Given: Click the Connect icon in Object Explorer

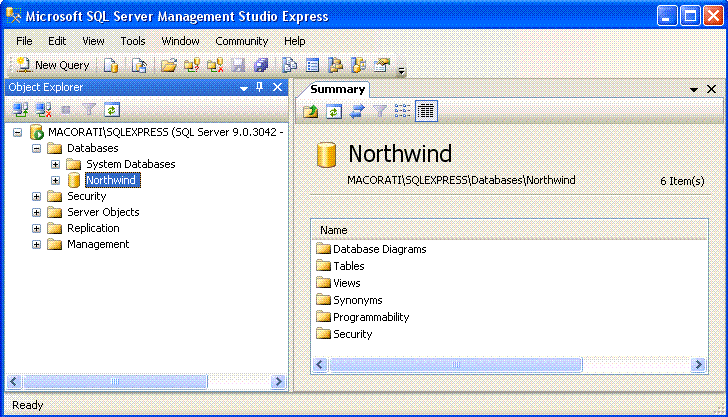Looking at the screenshot, I should click(x=20, y=110).
